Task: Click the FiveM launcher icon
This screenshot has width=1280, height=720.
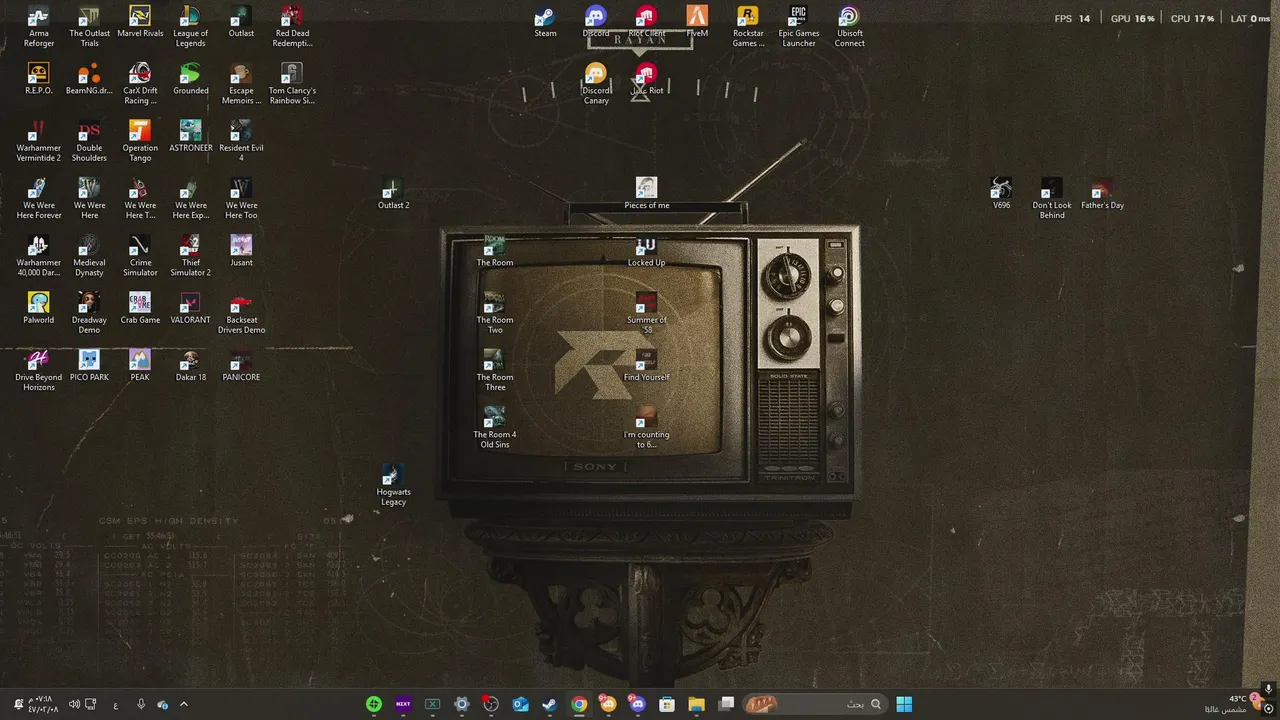Action: tap(697, 22)
